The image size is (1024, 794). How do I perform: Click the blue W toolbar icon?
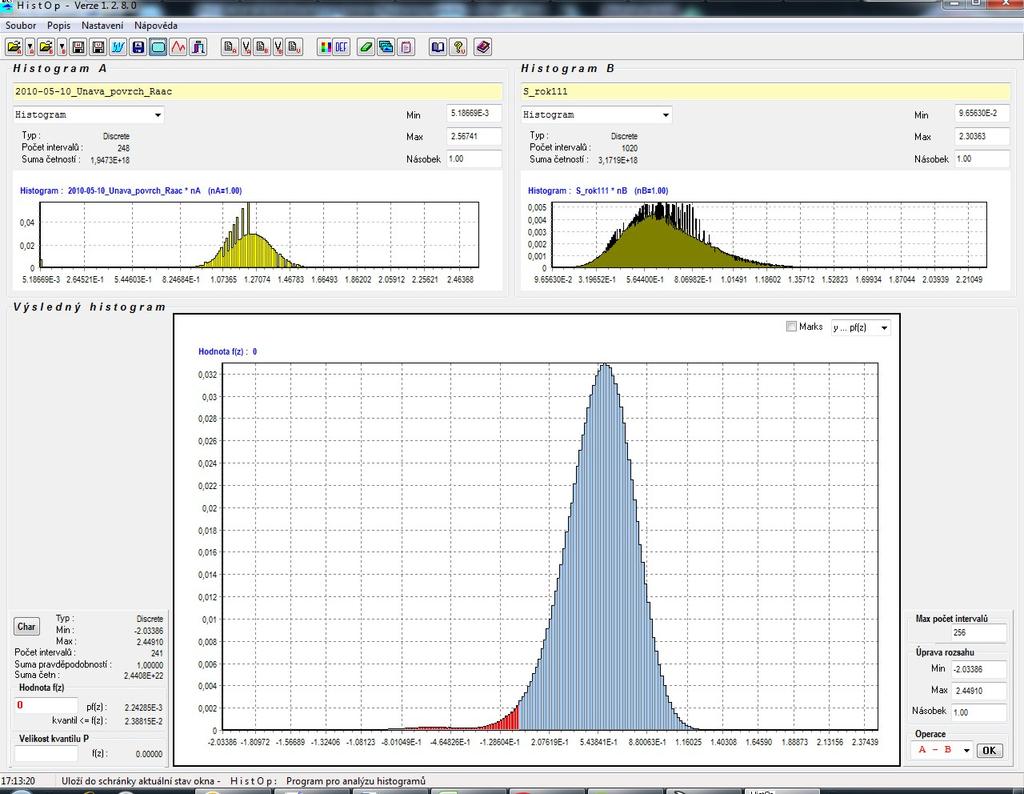pos(118,47)
